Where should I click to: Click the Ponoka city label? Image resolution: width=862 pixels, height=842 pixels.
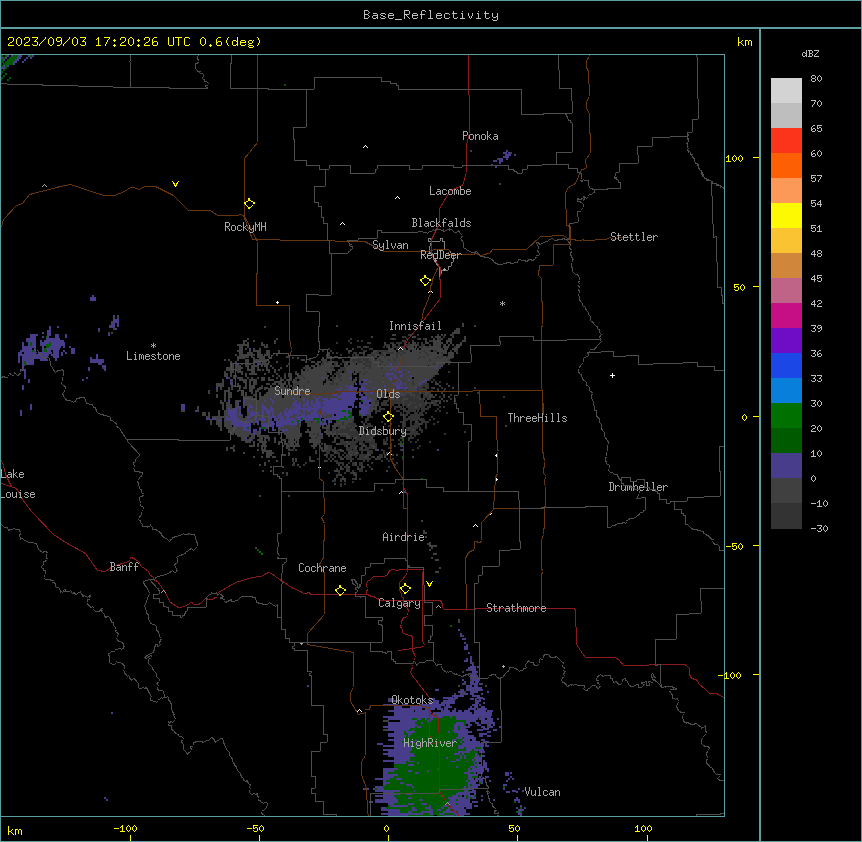(480, 136)
